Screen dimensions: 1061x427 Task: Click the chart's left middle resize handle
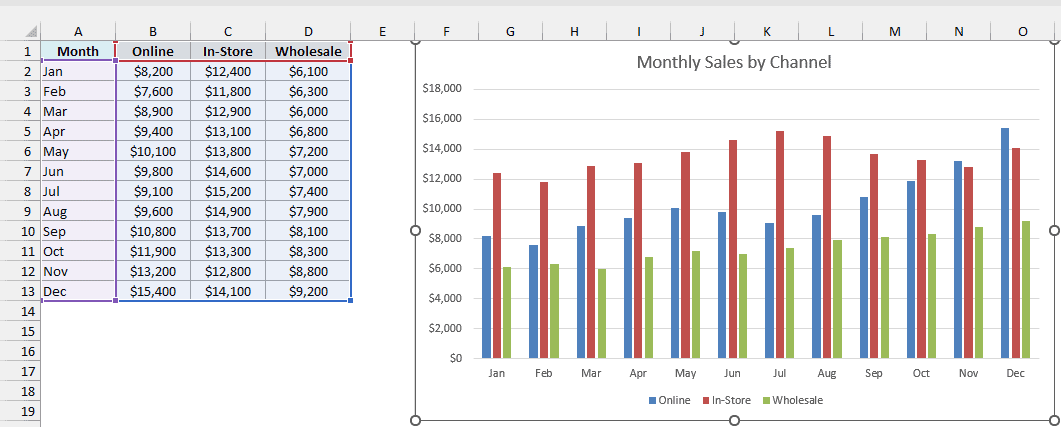415,230
